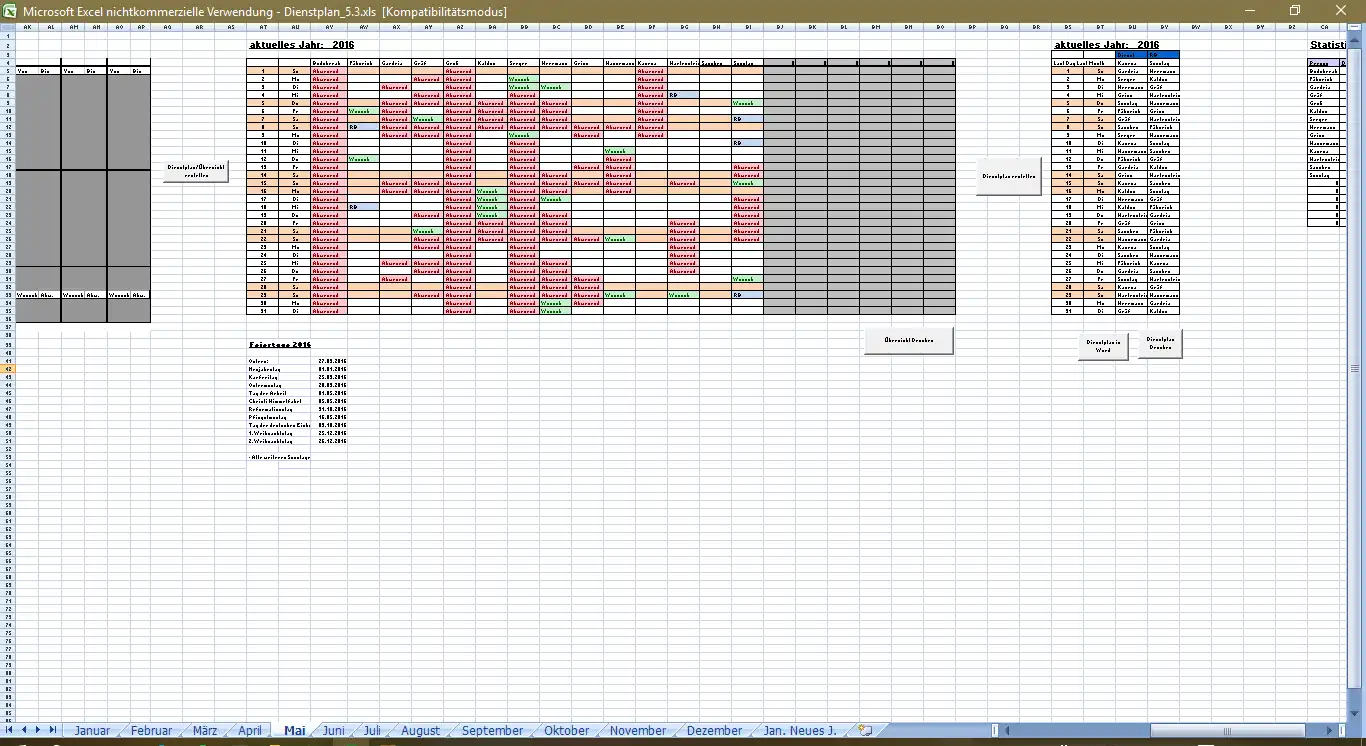Click the Seeger column header in overview
Viewport: 1366px width, 746px height.
tap(523, 63)
